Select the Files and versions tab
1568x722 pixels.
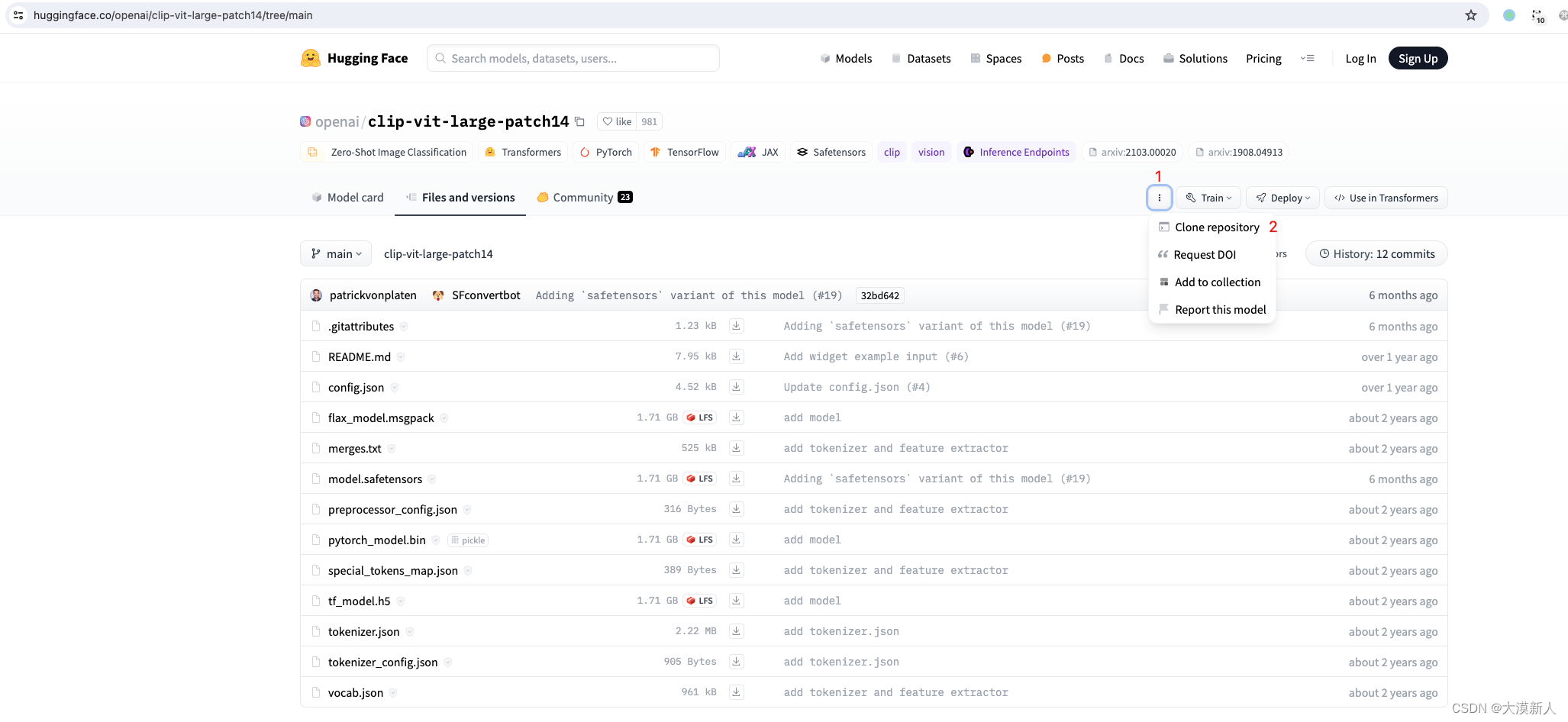pos(460,198)
